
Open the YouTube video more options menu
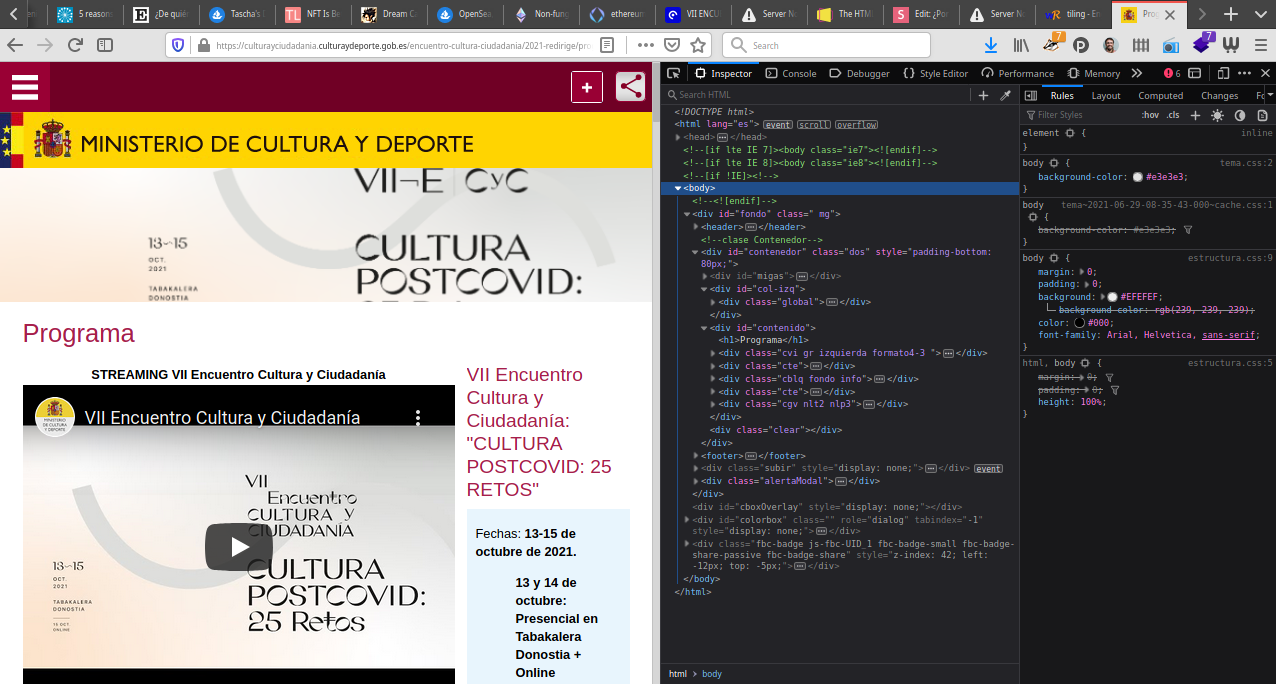419,418
